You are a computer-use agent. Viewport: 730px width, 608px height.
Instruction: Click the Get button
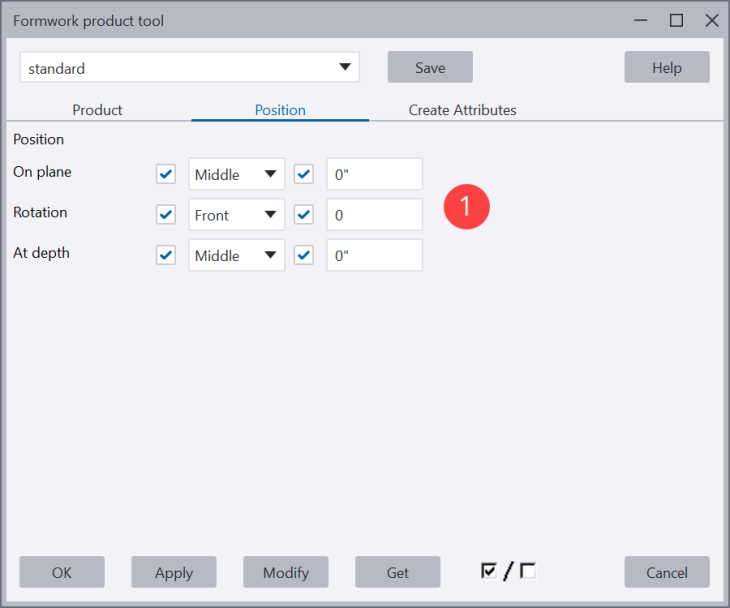pos(397,572)
